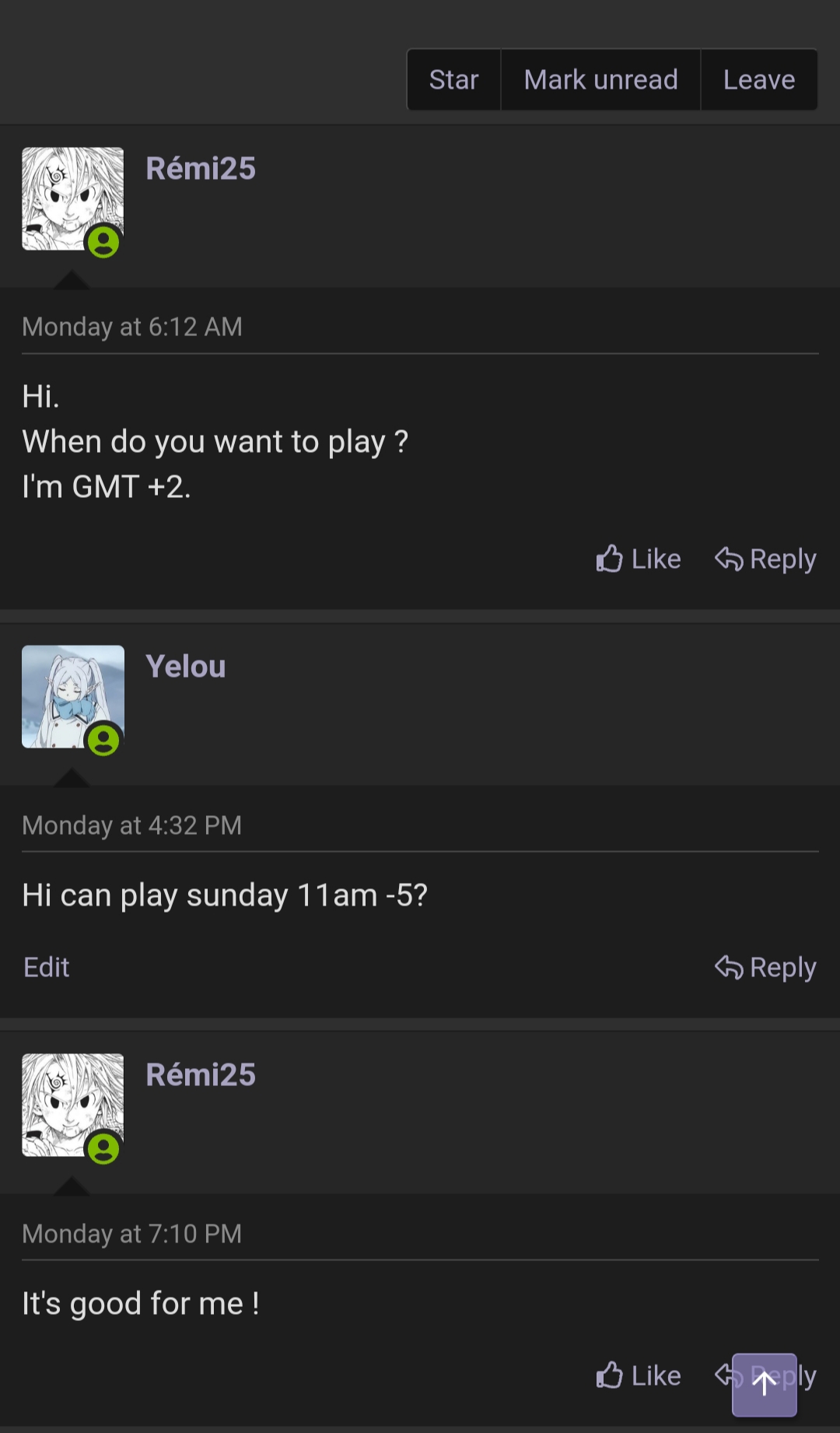Click Yelou's green online status badge

103,740
